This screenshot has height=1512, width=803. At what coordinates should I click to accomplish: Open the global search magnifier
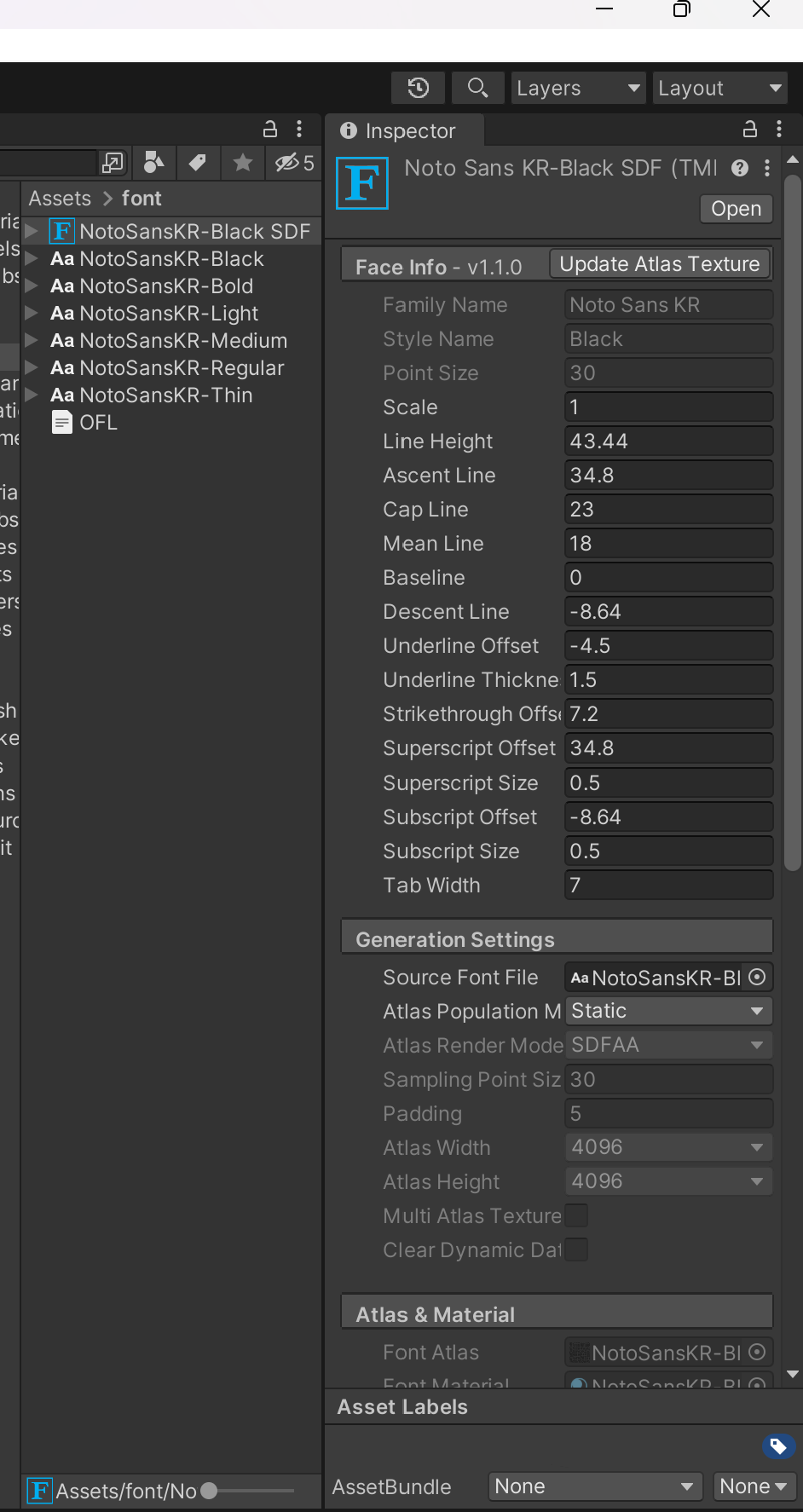point(477,88)
